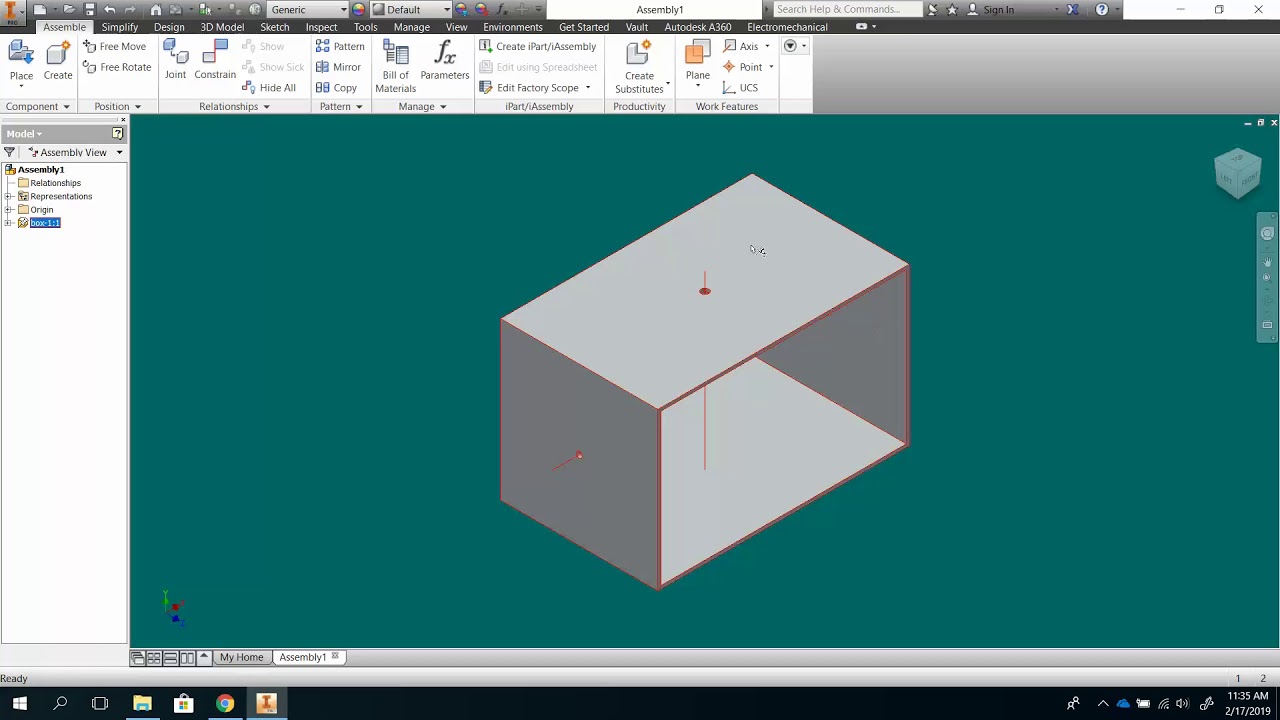Expand the Representations tree node
Image resolution: width=1280 pixels, height=720 pixels.
pyautogui.click(x=9, y=196)
